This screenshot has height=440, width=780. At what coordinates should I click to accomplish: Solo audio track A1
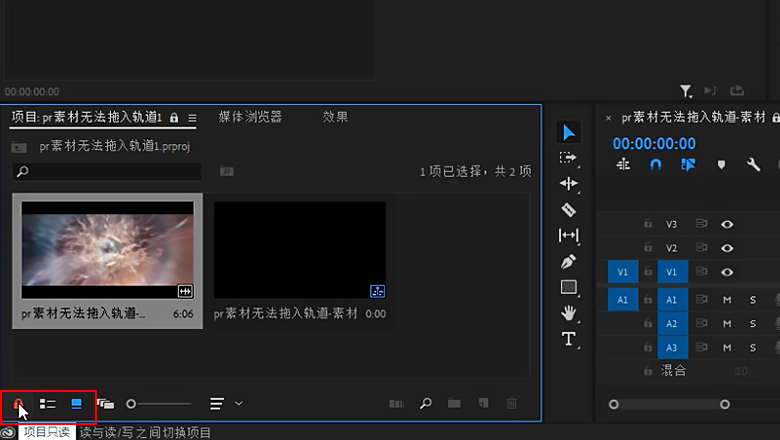click(753, 300)
